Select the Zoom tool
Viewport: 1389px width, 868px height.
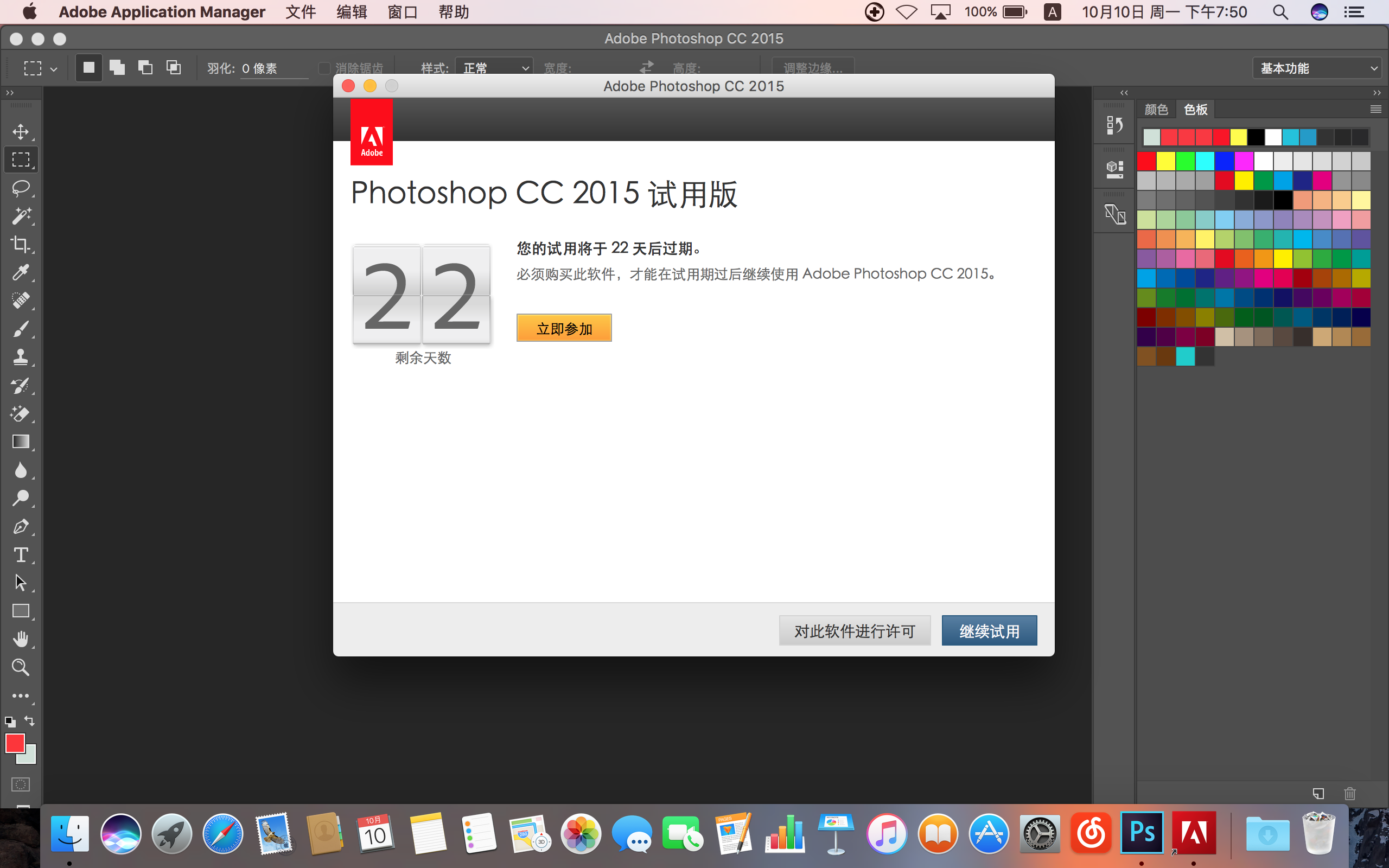tap(21, 667)
